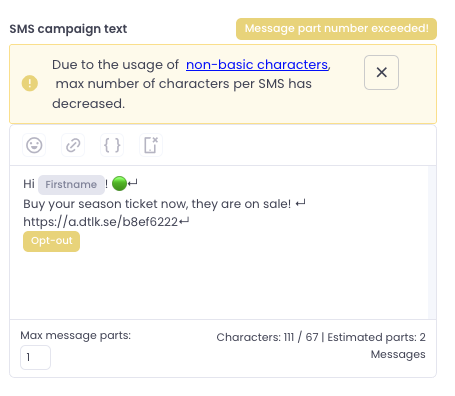Open the emoji picker icon
Screen dimensions: 455x396
click(x=34, y=145)
